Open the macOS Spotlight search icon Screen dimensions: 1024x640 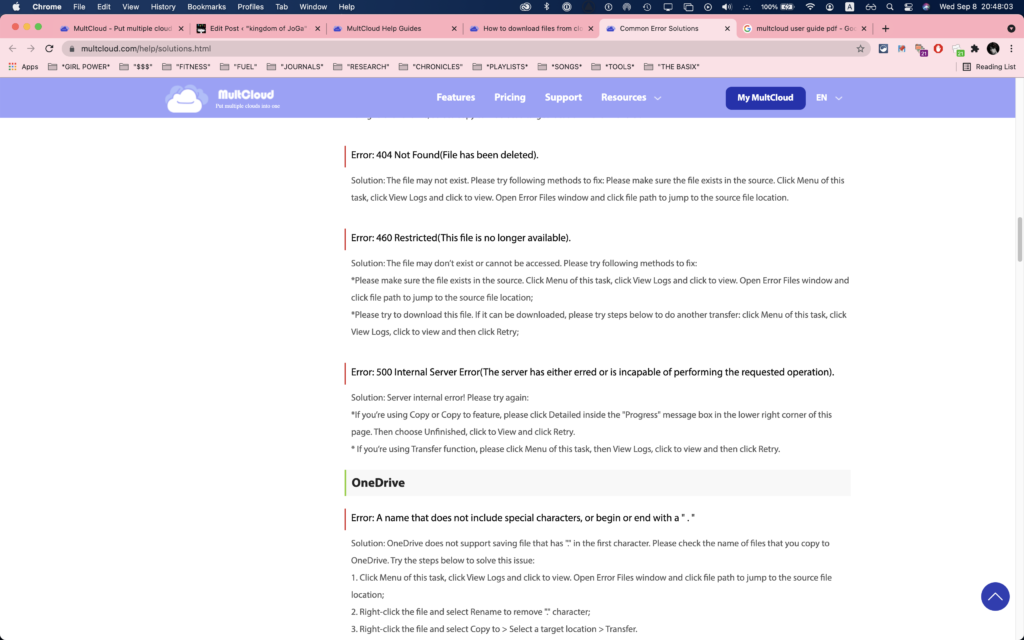pyautogui.click(x=889, y=7)
